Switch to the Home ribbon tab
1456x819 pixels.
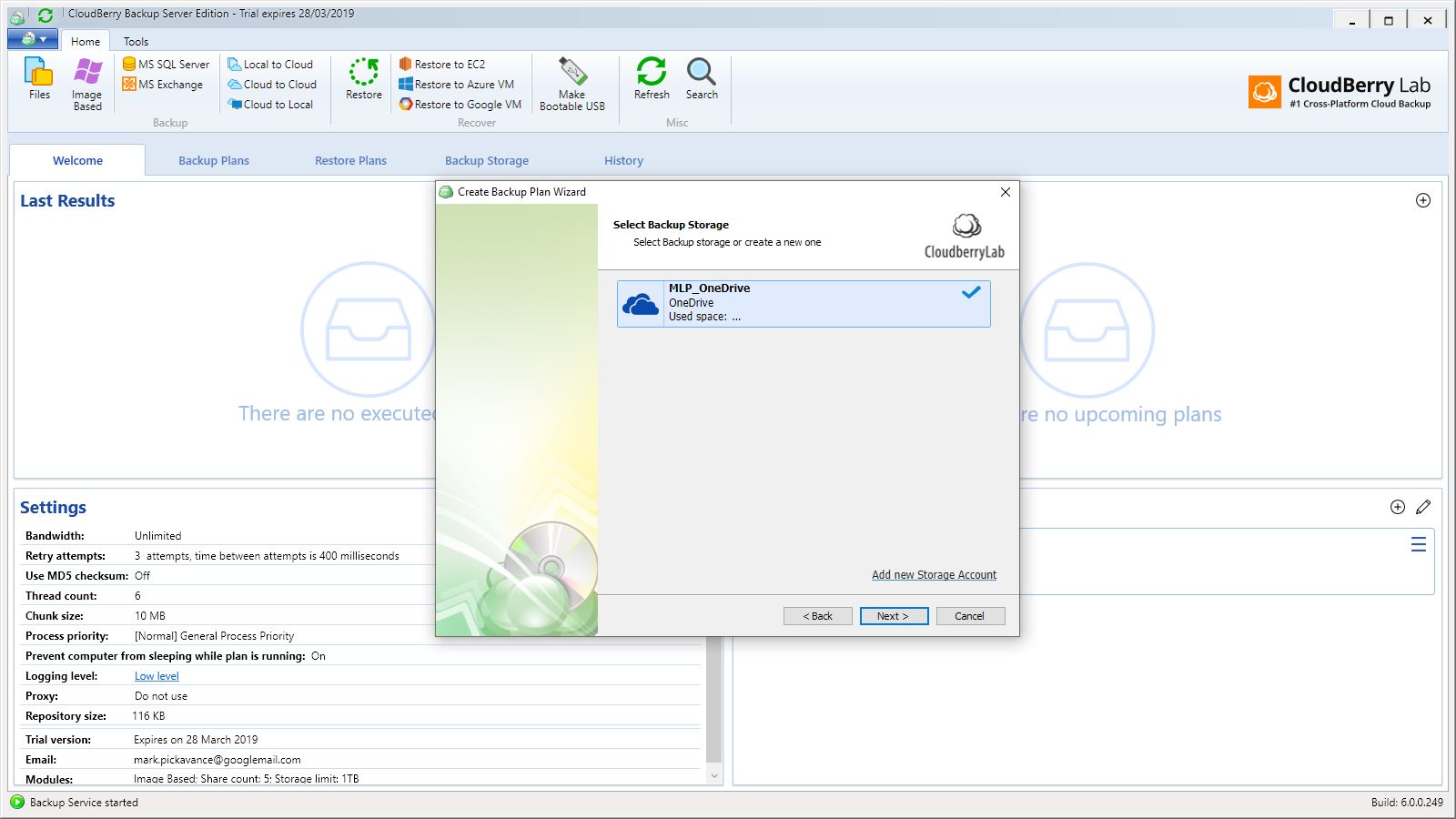[86, 41]
